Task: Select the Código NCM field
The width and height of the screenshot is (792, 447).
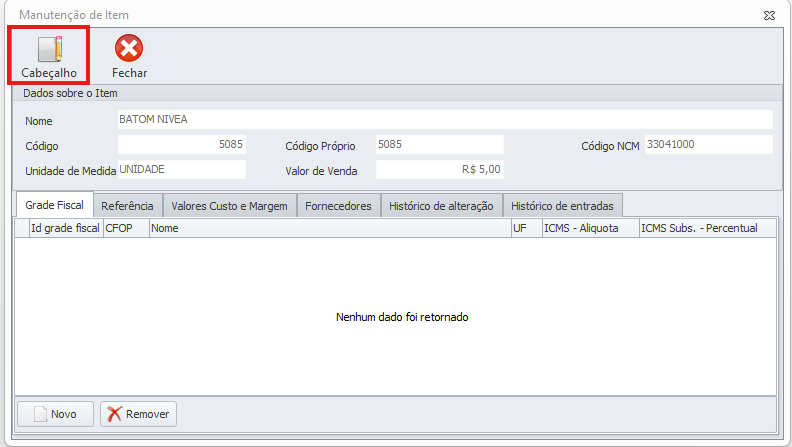Action: click(x=708, y=145)
